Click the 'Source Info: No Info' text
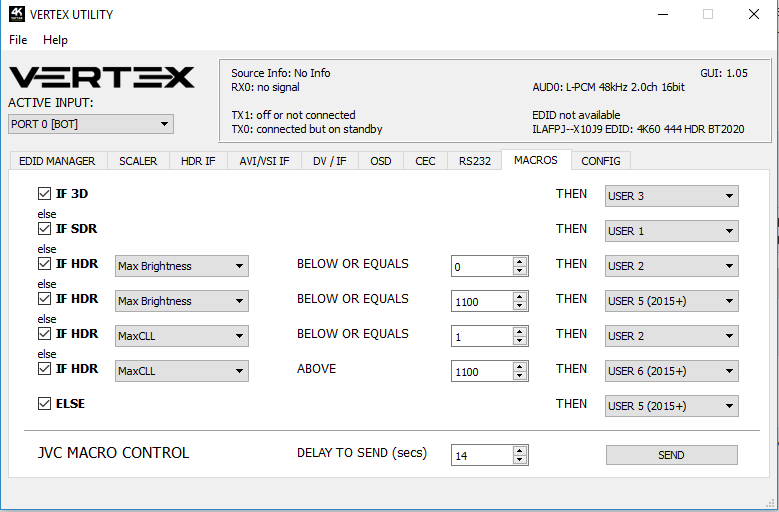This screenshot has height=512, width=779. pos(281,73)
